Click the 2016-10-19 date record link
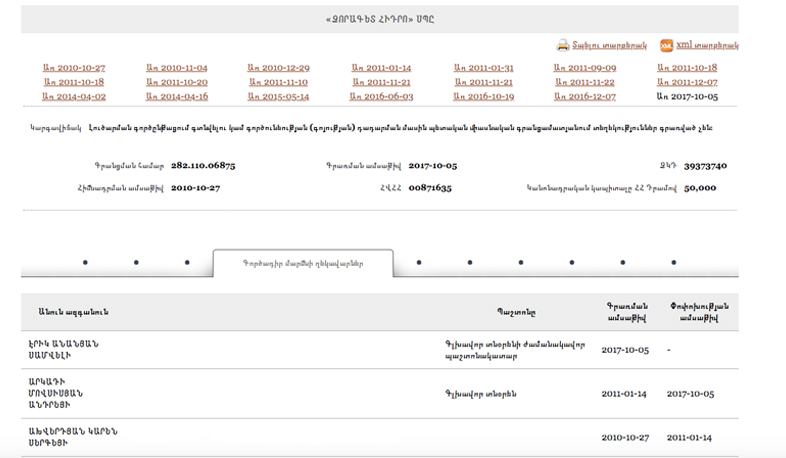The image size is (786, 458). 483,97
